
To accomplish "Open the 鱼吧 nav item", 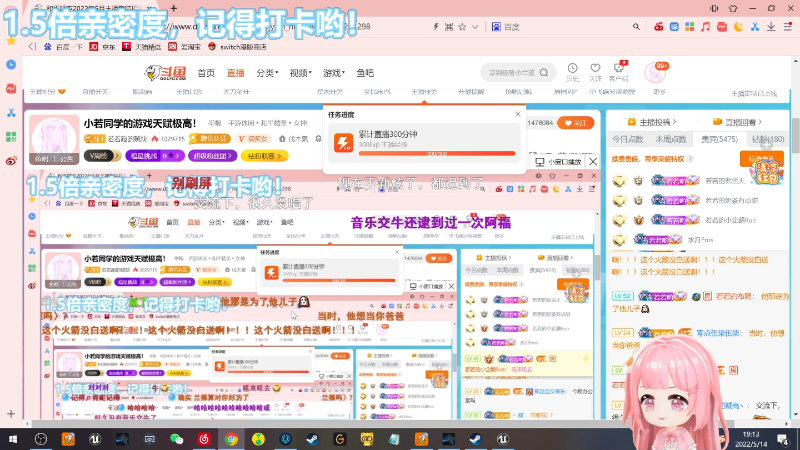I will point(365,73).
